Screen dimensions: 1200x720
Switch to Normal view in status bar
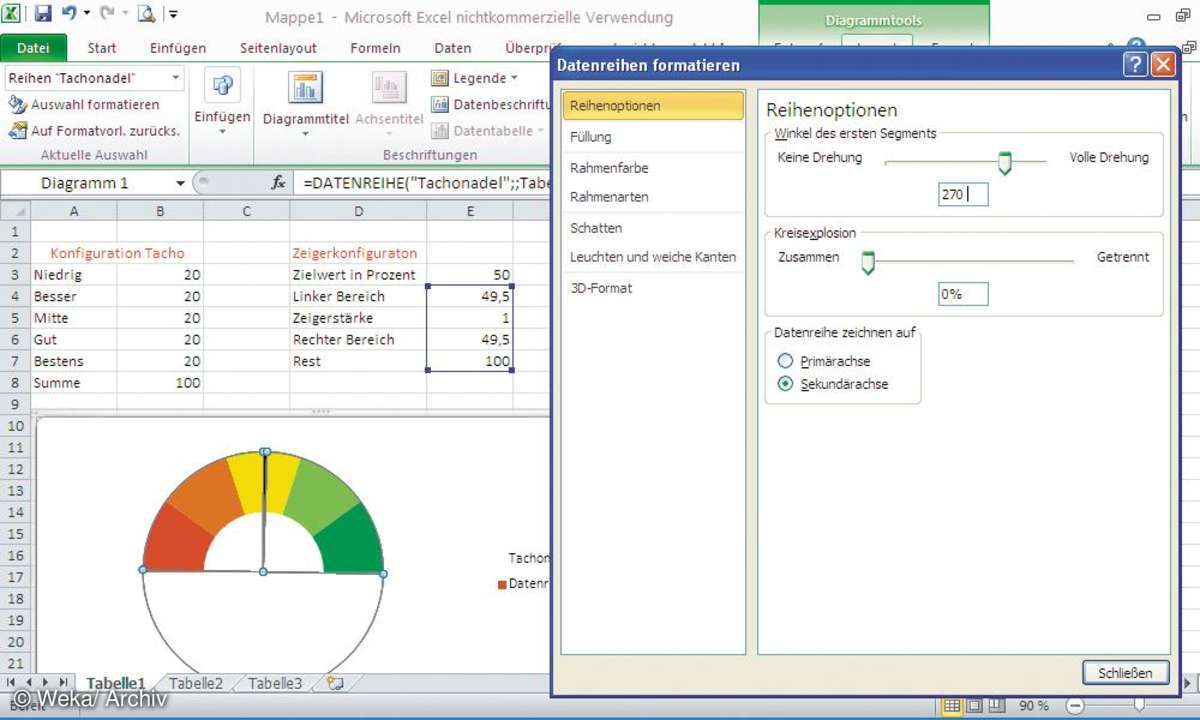pyautogui.click(x=951, y=706)
